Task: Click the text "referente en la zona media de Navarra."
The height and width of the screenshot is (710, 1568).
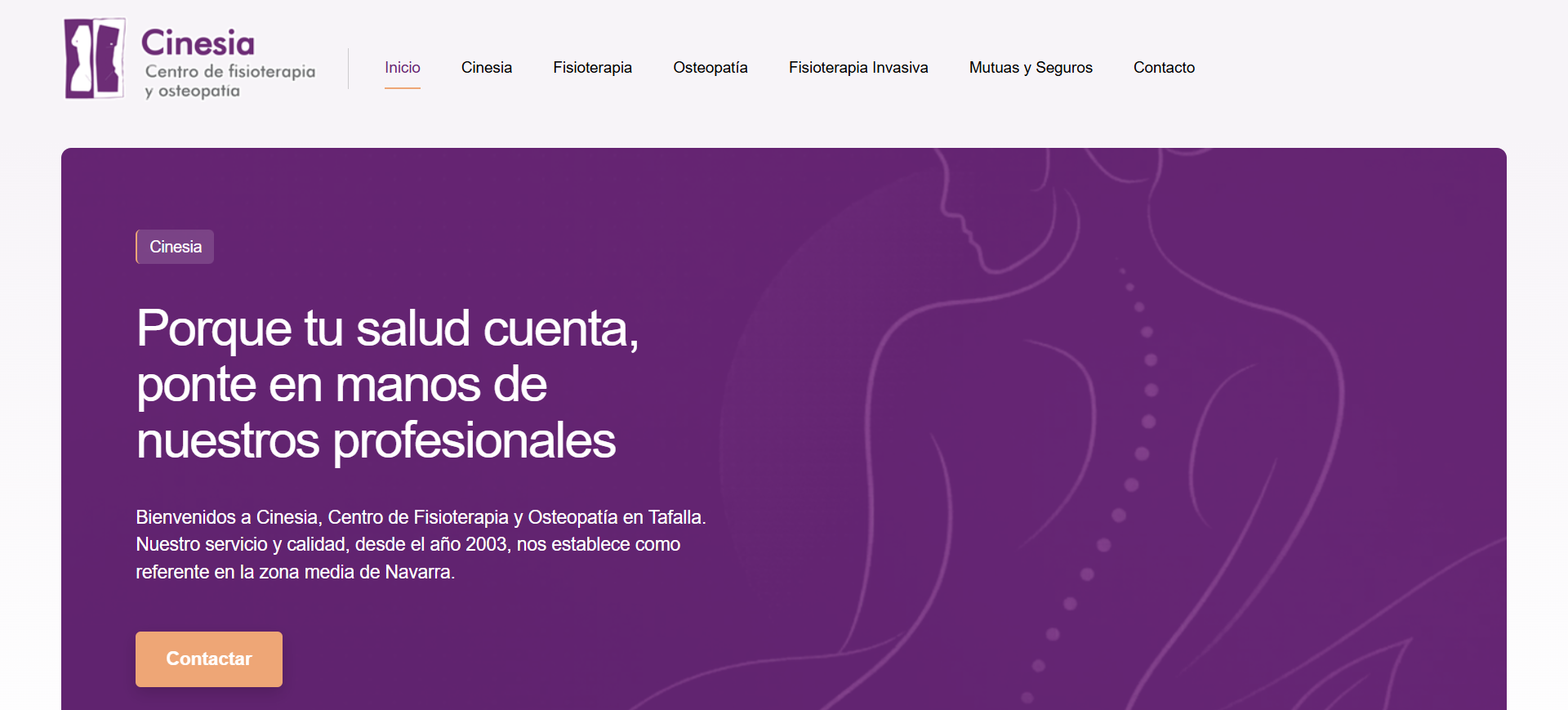Action: click(x=296, y=572)
